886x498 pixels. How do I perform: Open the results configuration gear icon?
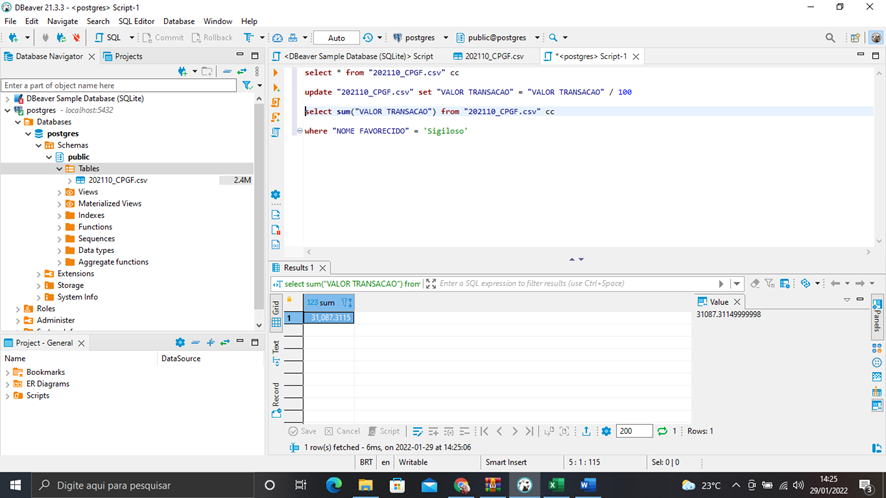606,431
